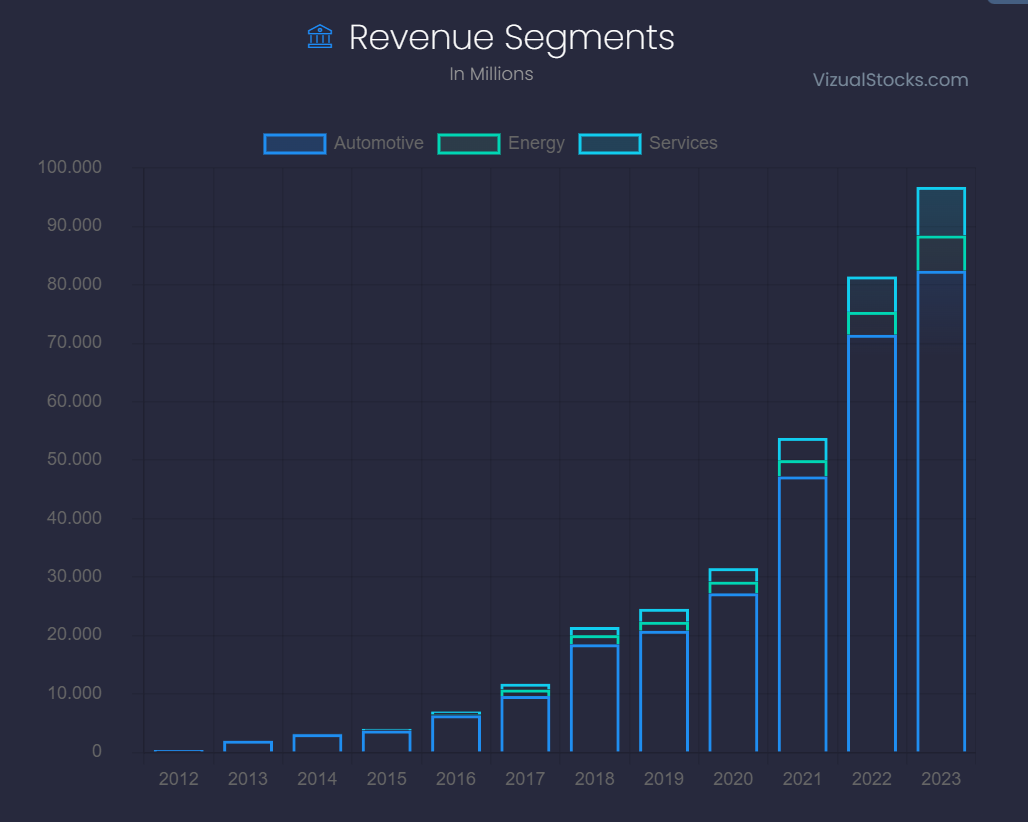This screenshot has width=1028, height=822.
Task: Click the 2022 Services bar segment
Action: (871, 295)
